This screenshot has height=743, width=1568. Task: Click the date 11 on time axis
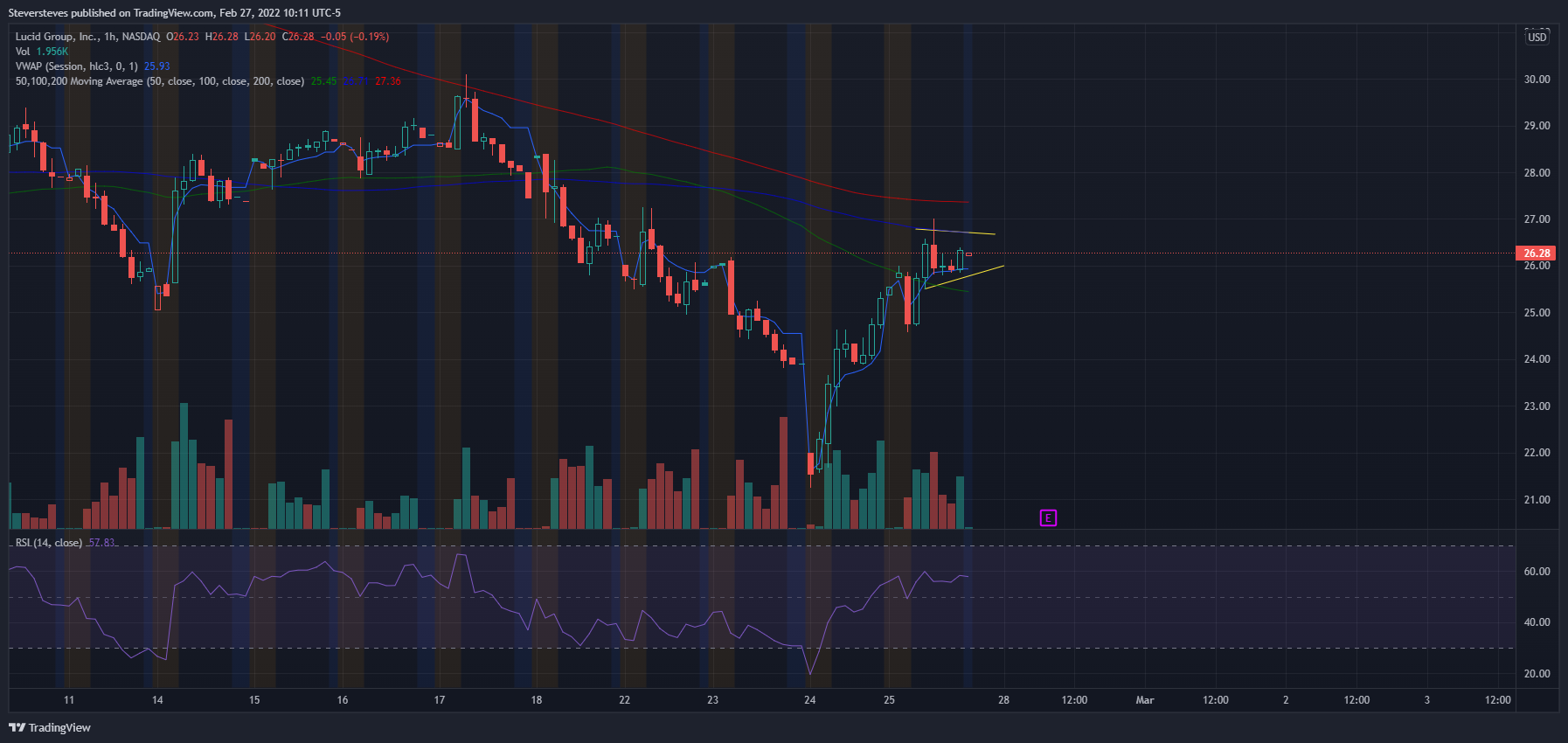[x=69, y=700]
